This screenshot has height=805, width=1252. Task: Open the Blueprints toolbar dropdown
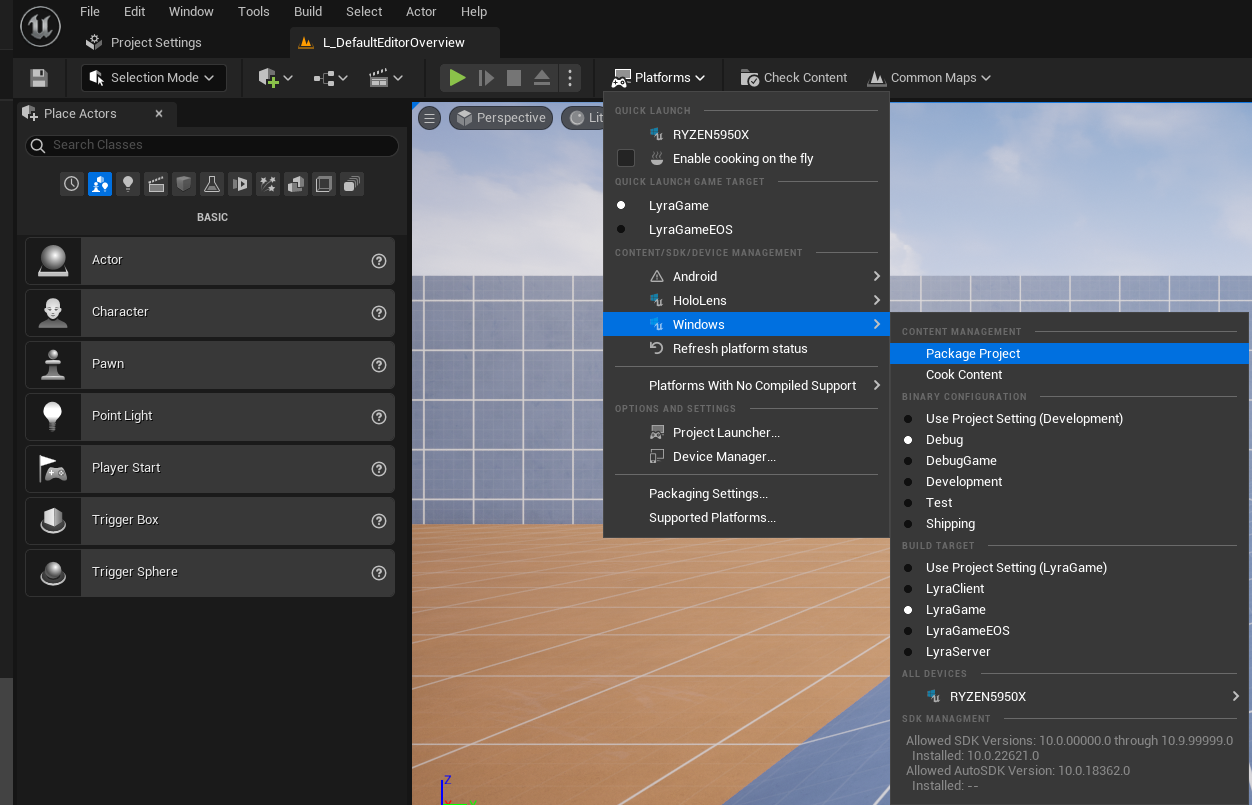[x=330, y=78]
